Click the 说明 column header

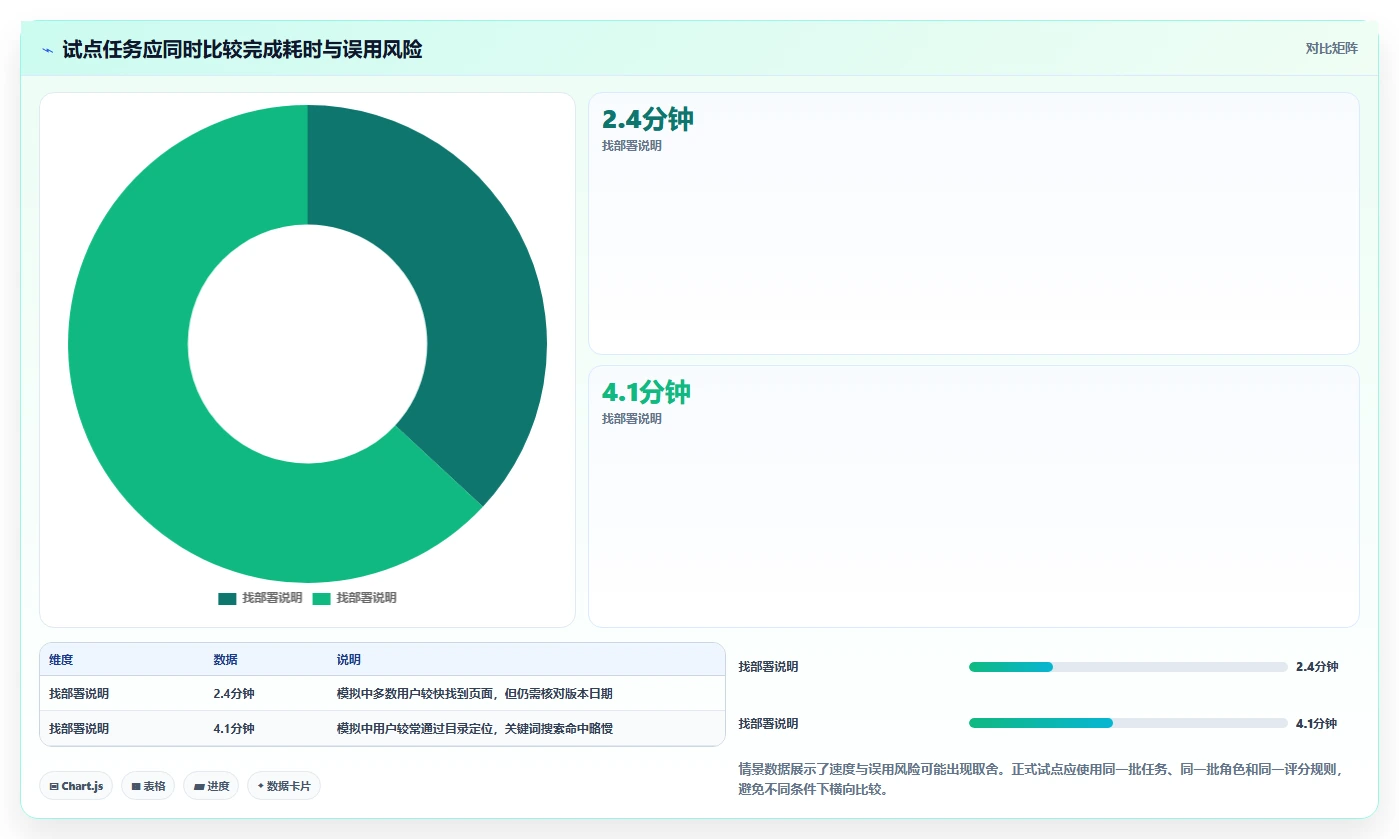349,660
